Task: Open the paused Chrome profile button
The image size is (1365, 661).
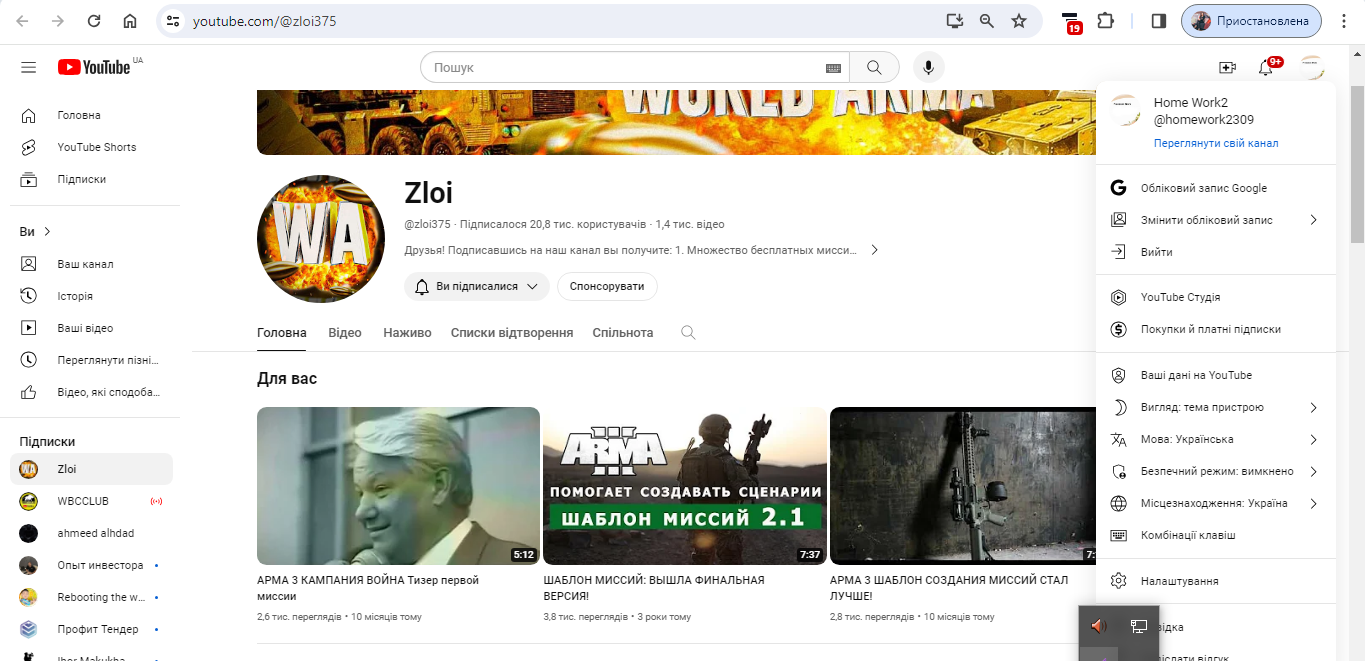Action: [1251, 20]
